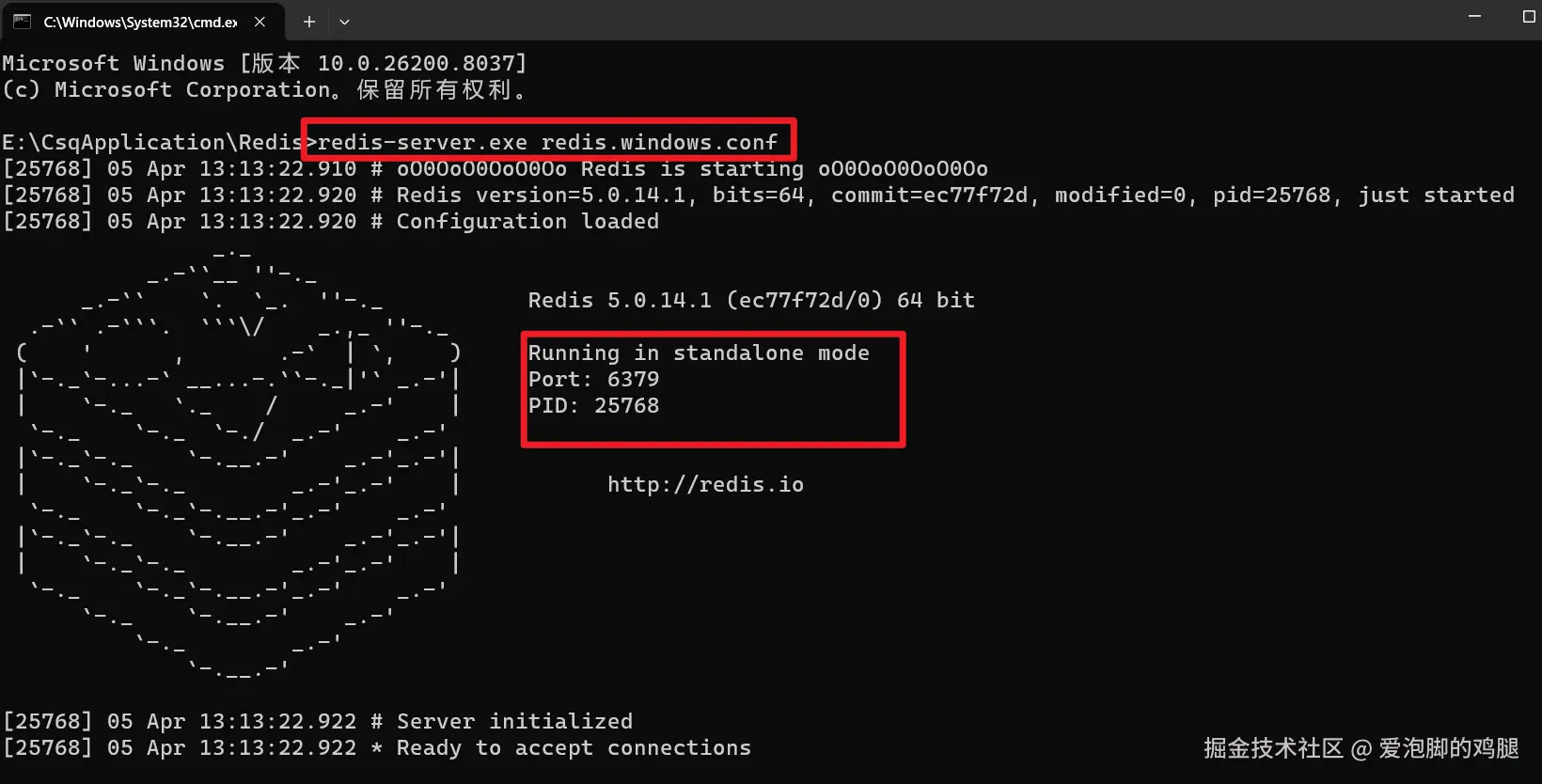
Task: Click the http://redis.io URL
Action: coord(705,484)
